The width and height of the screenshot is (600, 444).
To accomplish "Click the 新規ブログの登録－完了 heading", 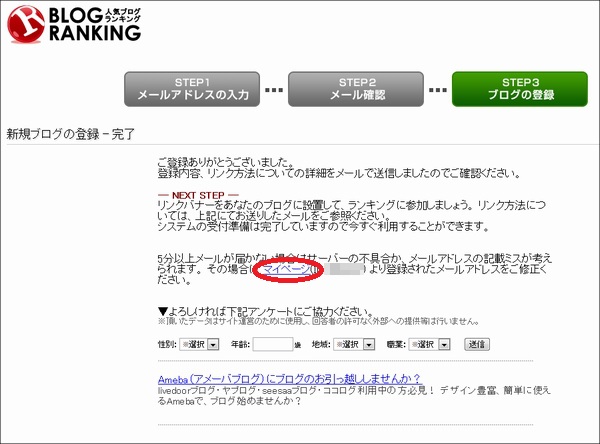I will click(x=70, y=134).
